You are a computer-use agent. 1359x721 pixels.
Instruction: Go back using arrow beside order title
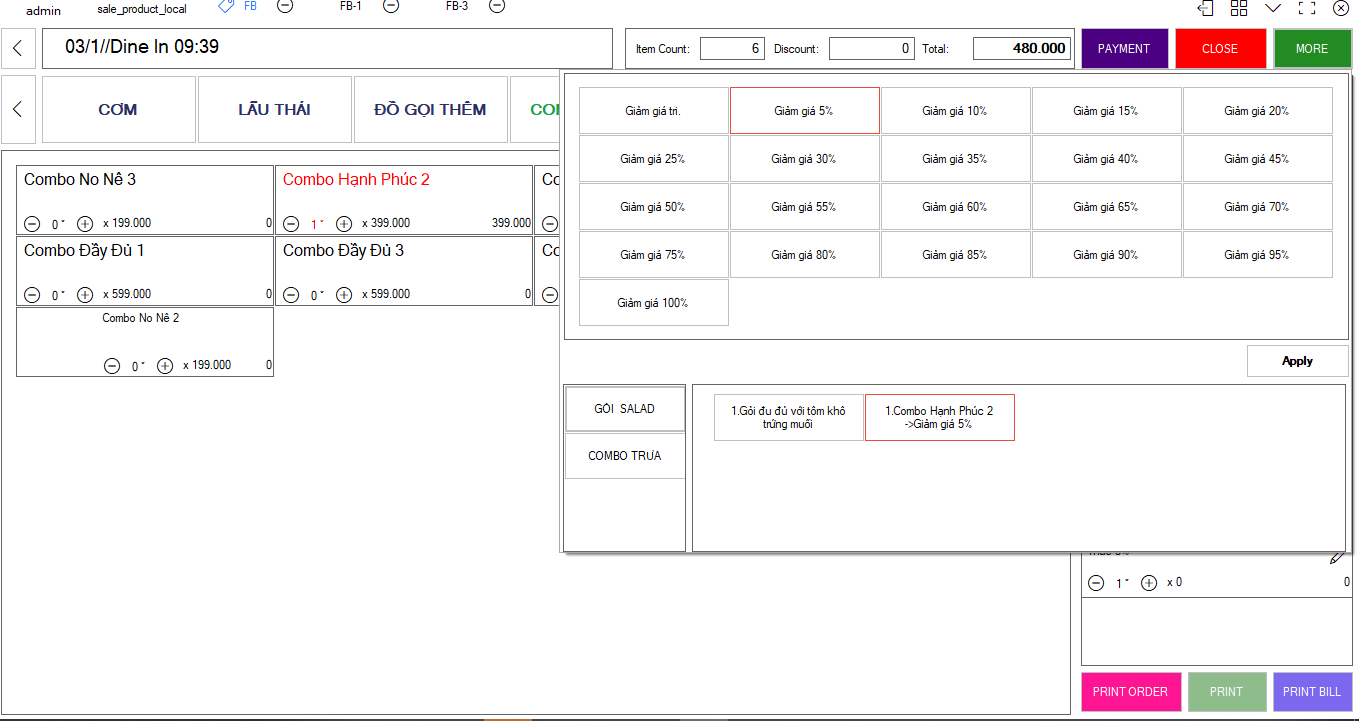point(18,48)
